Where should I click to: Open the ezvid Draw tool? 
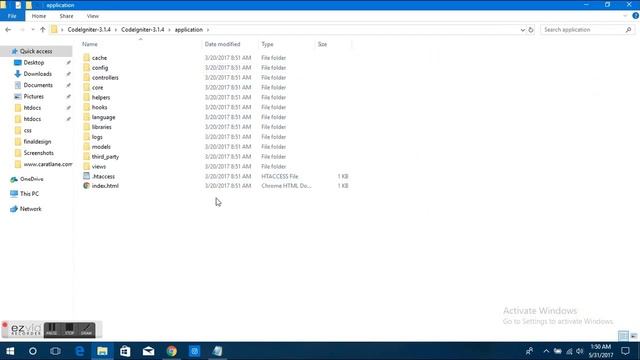coord(86,330)
